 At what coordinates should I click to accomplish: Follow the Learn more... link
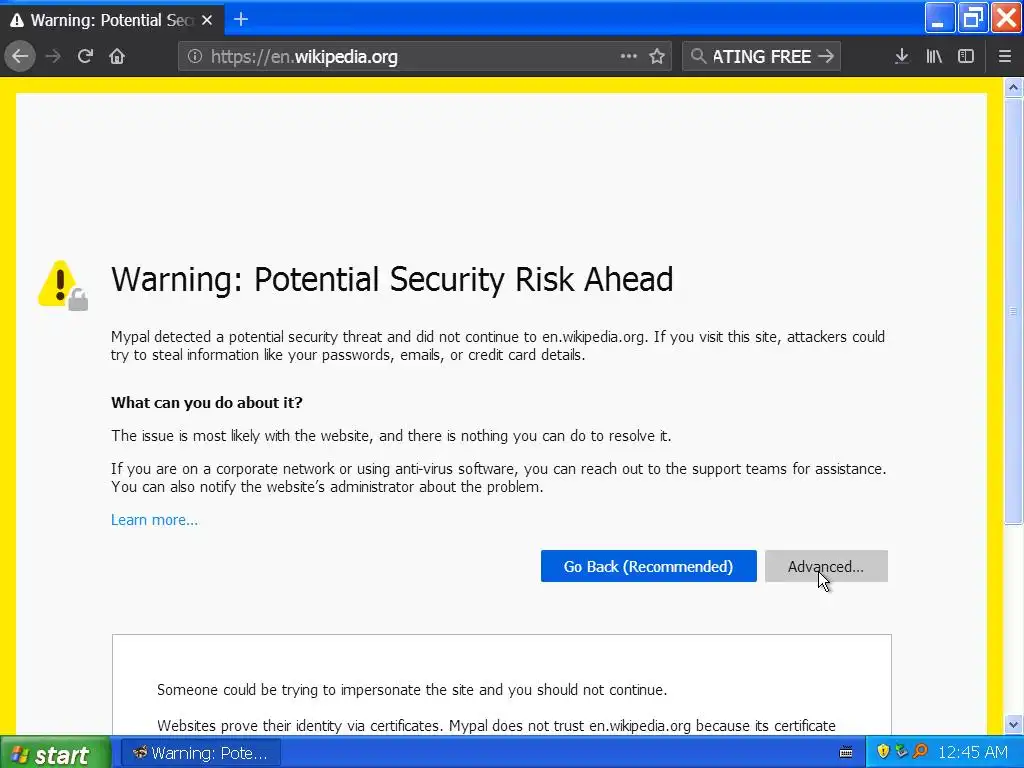[x=154, y=520]
